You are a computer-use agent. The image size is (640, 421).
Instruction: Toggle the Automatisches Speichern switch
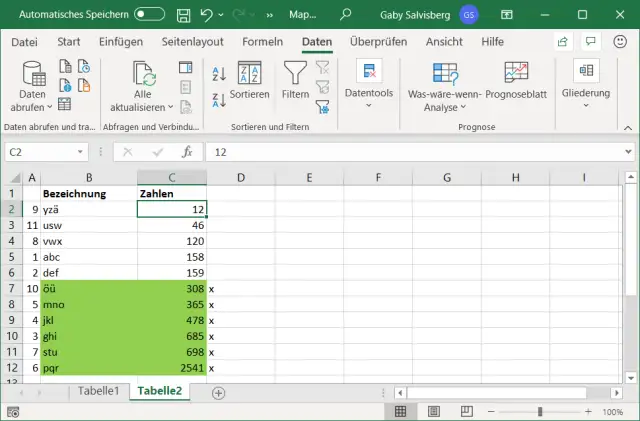coord(149,14)
